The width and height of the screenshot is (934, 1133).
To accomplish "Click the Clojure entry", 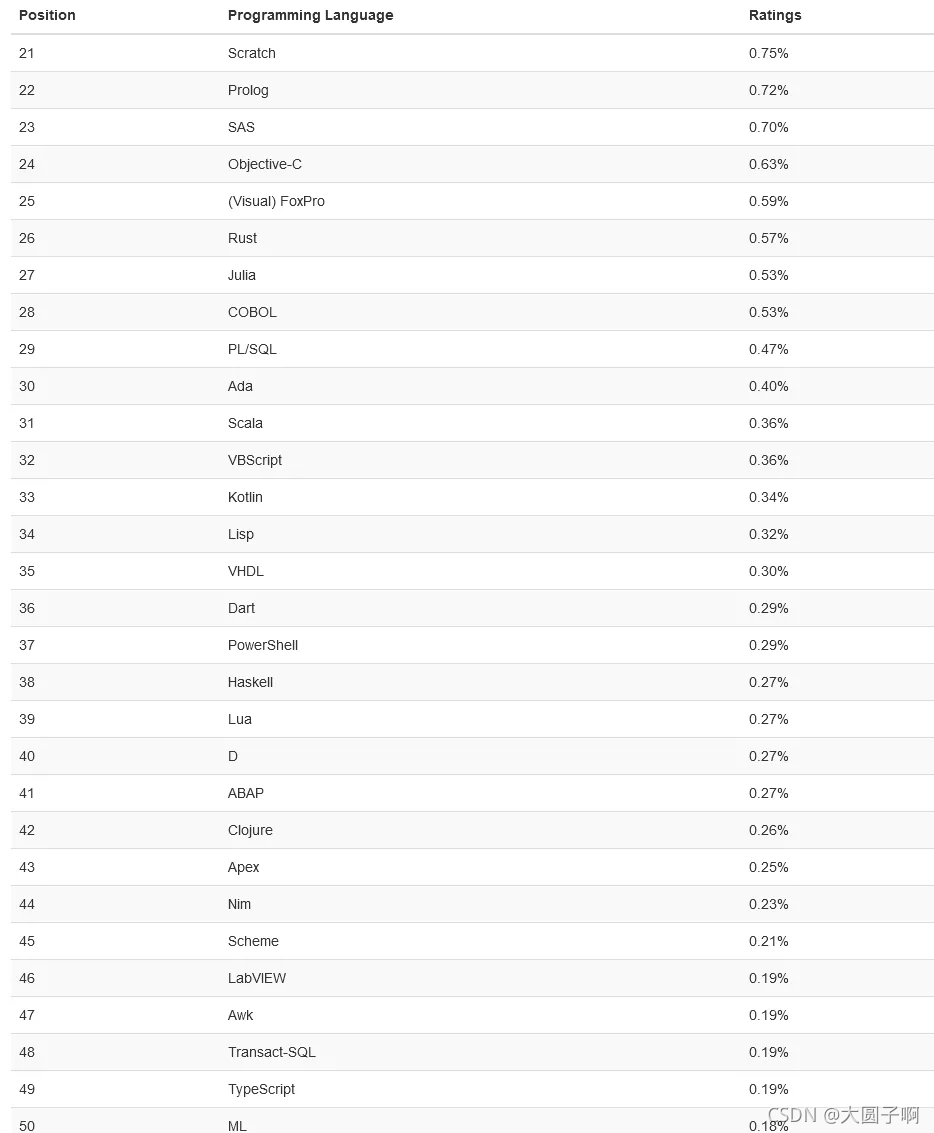I will coord(250,830).
